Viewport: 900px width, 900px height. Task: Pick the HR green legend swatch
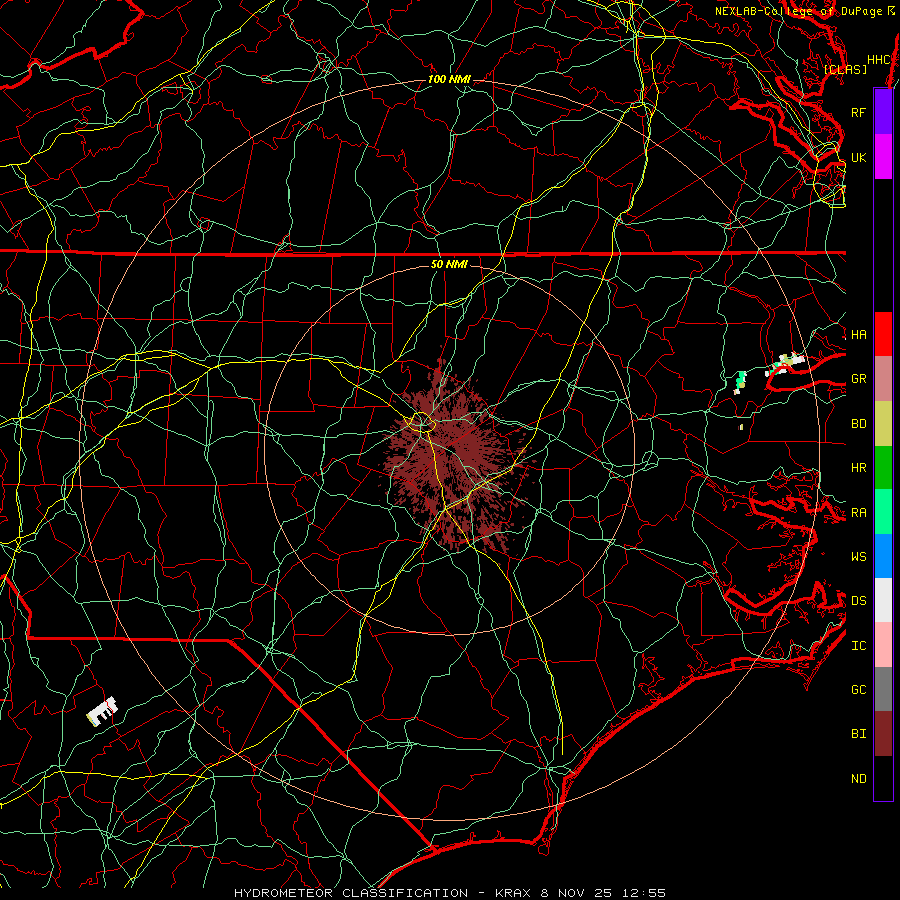point(883,467)
